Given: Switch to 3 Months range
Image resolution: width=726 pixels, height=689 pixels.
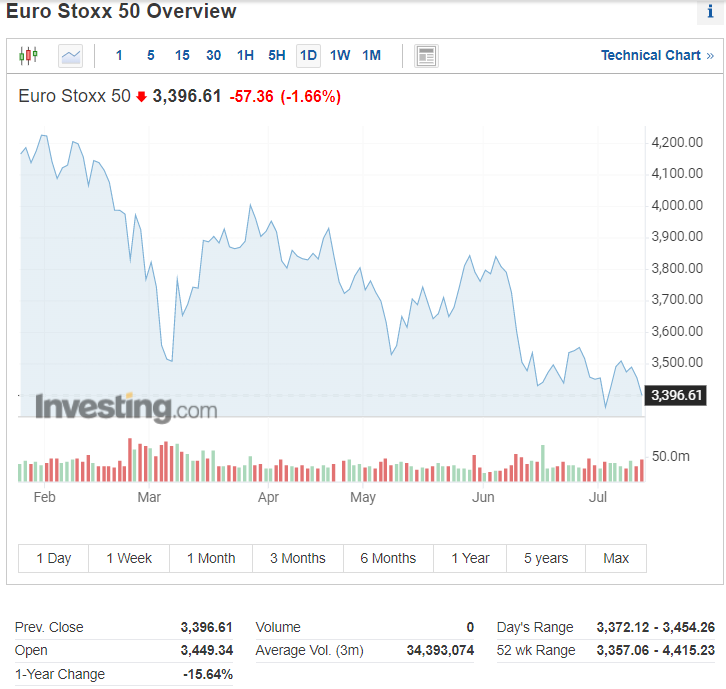Looking at the screenshot, I should point(298,558).
